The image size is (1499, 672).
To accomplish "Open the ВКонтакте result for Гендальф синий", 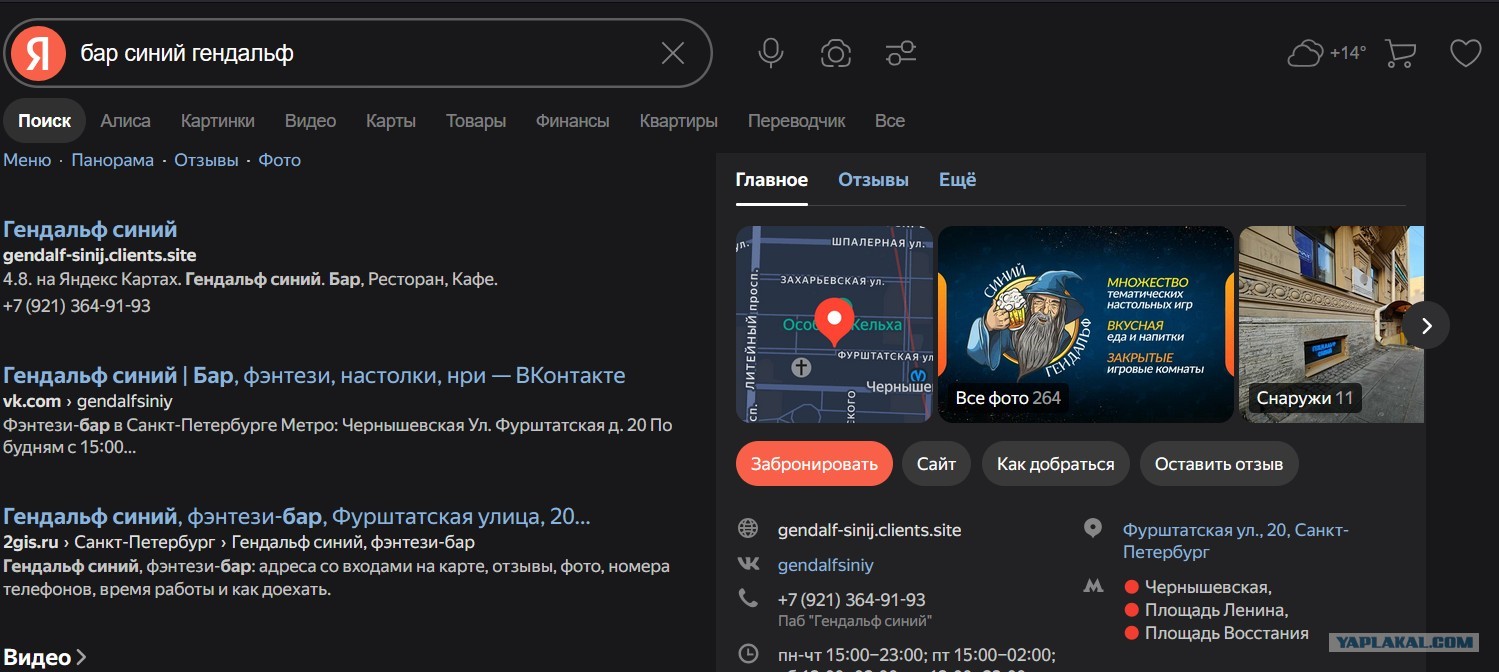I will pos(314,376).
